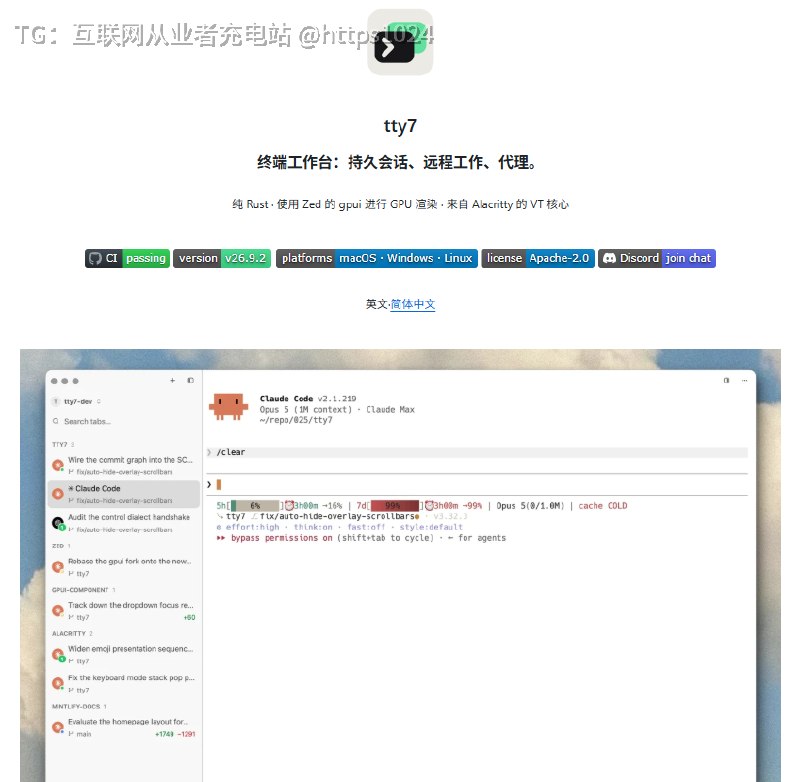Click the '+1749' additions count
The width and height of the screenshot is (800, 782).
[164, 735]
